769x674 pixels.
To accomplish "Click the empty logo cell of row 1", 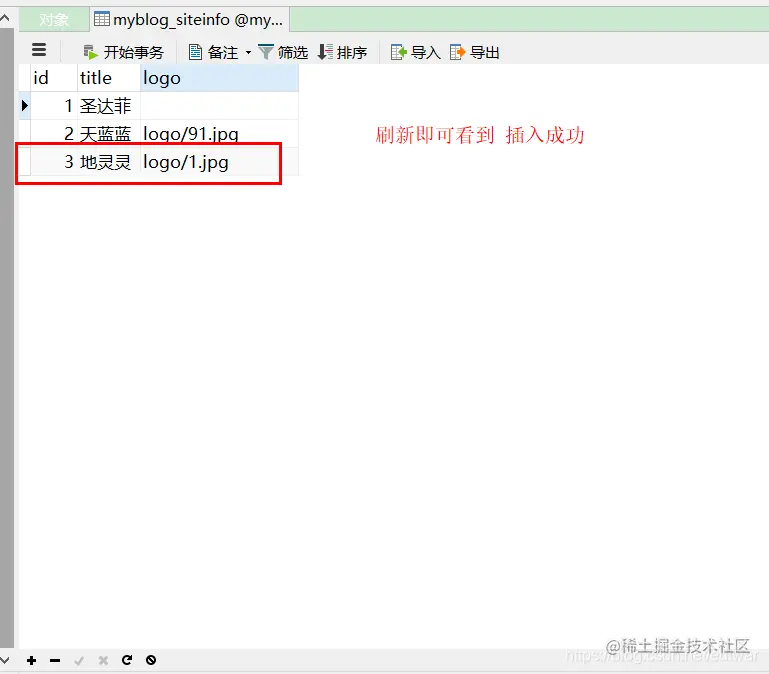I will click(219, 106).
